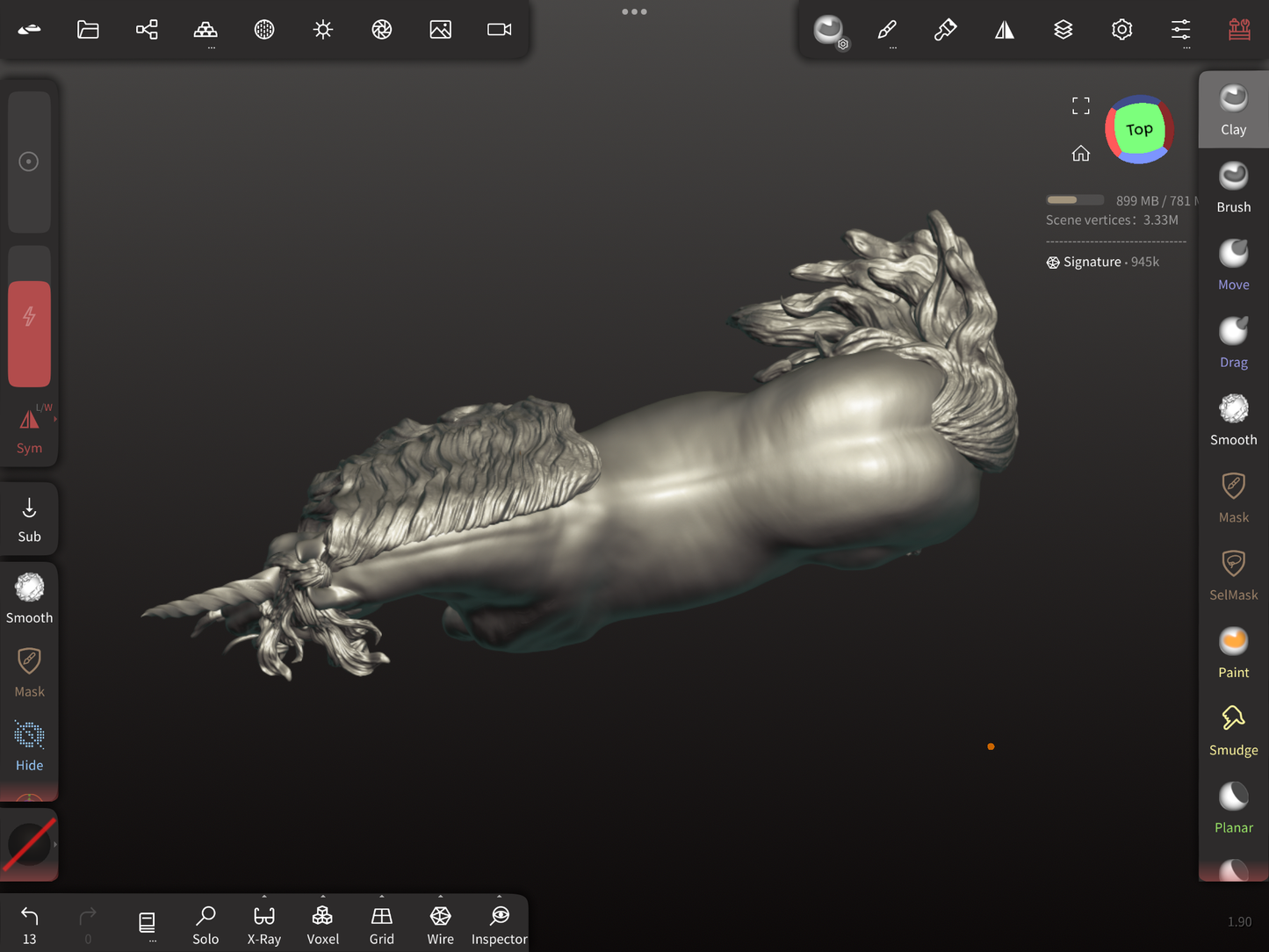Pick the Planar brush tool
The height and width of the screenshot is (952, 1269).
pyautogui.click(x=1233, y=807)
